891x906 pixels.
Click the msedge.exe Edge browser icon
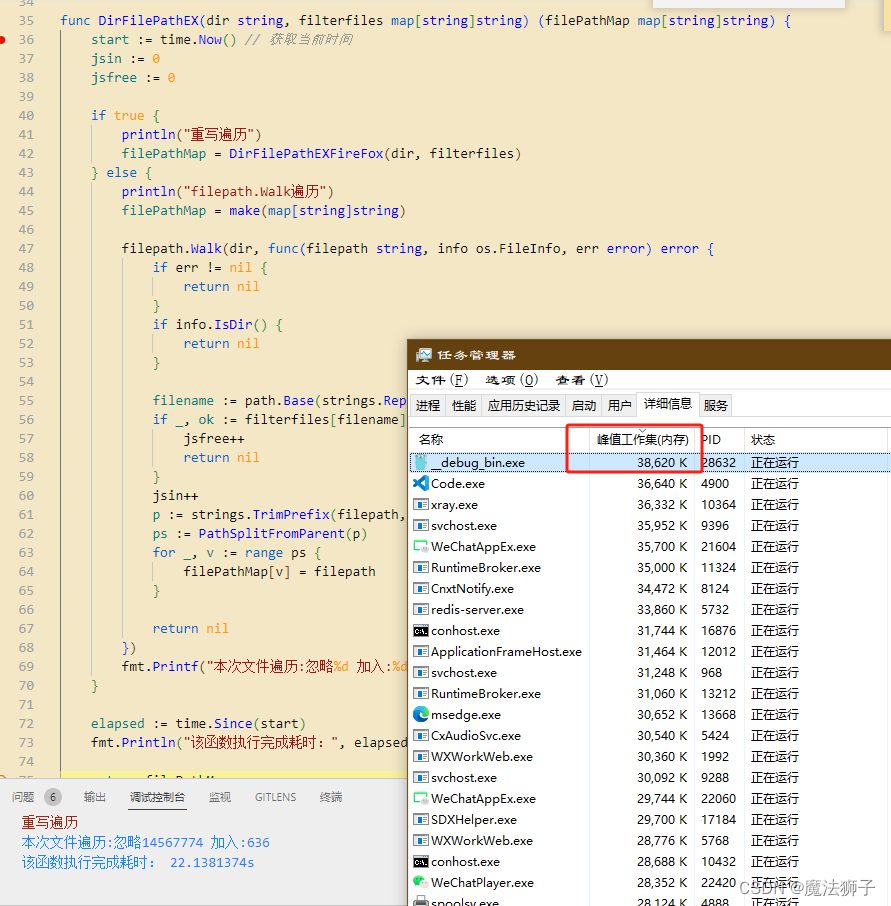click(x=421, y=714)
